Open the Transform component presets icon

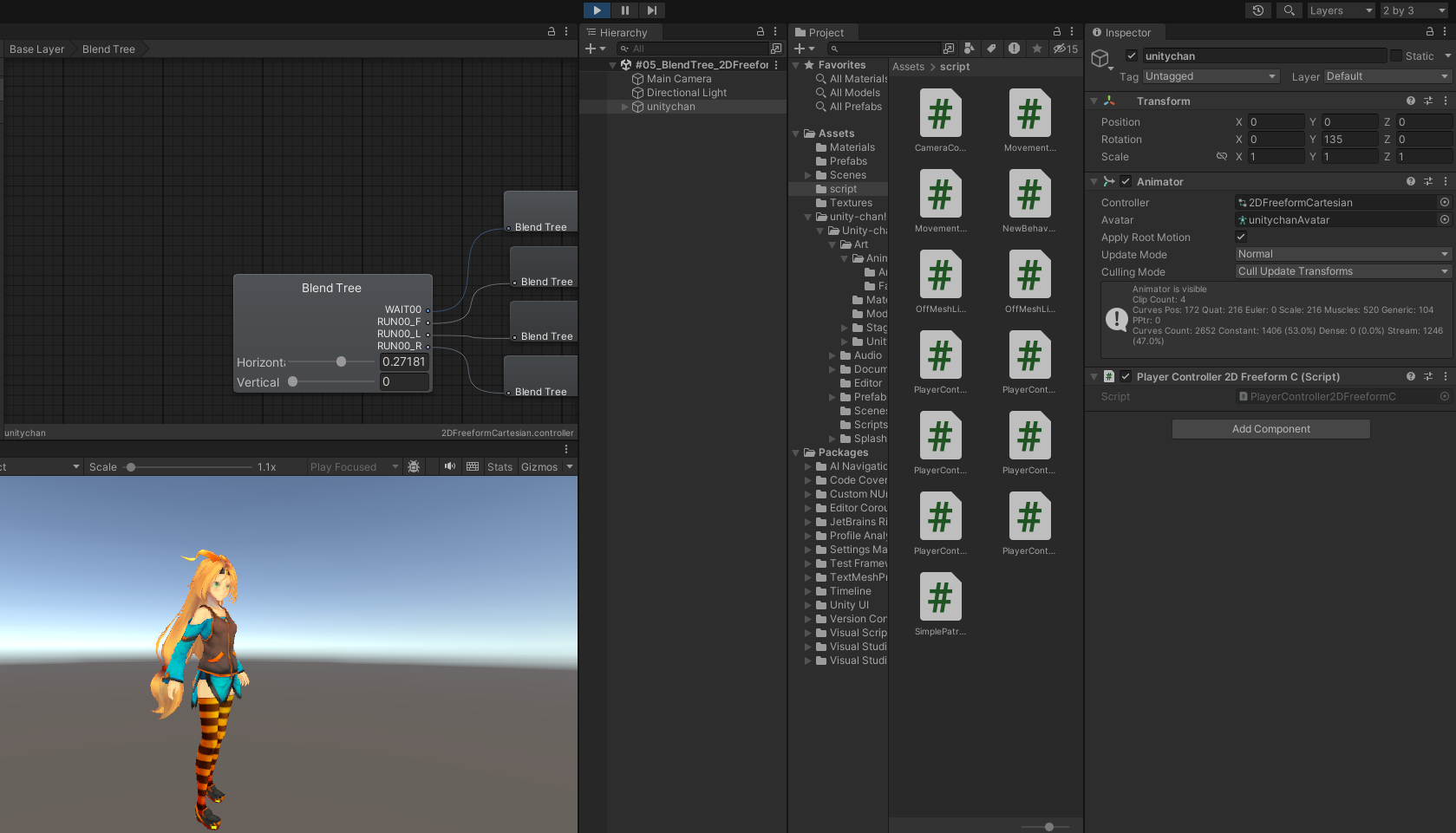pos(1428,101)
